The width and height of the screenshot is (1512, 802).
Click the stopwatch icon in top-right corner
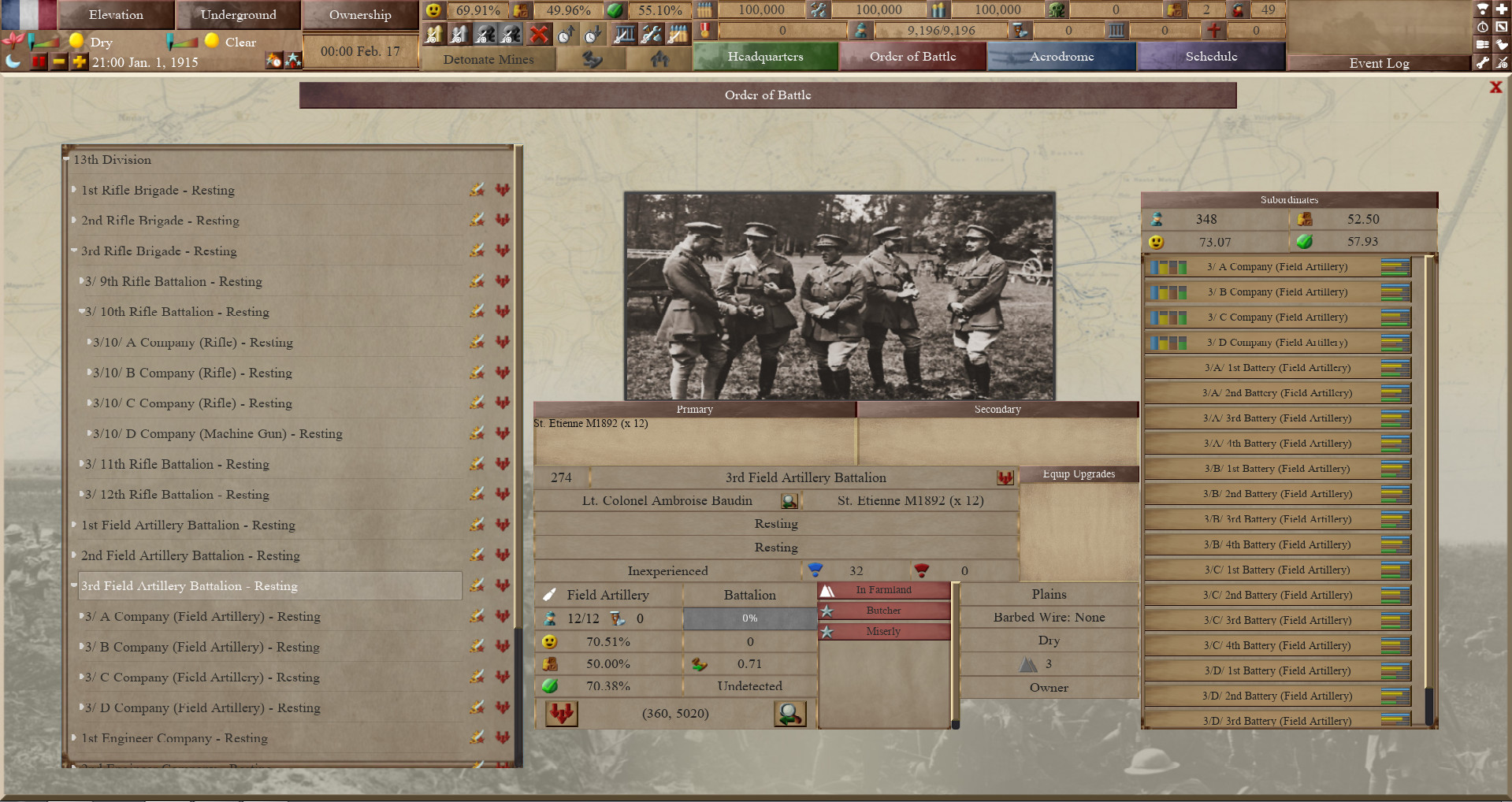pos(1482,26)
